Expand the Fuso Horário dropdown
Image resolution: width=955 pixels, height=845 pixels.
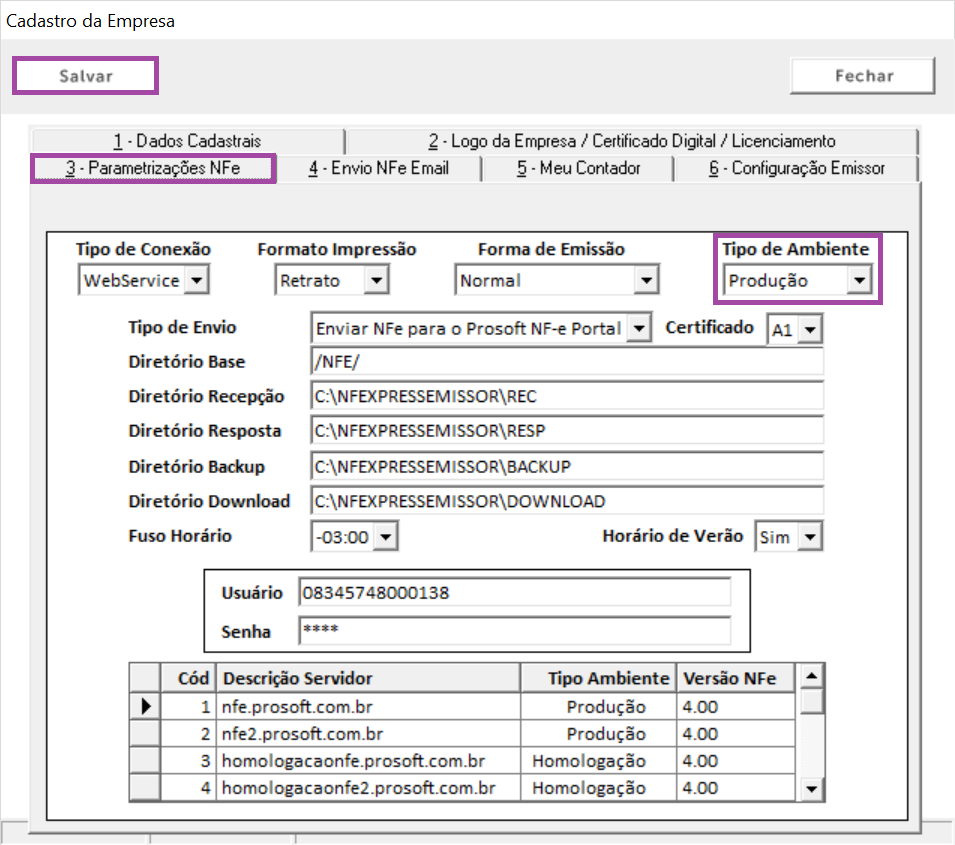point(386,537)
